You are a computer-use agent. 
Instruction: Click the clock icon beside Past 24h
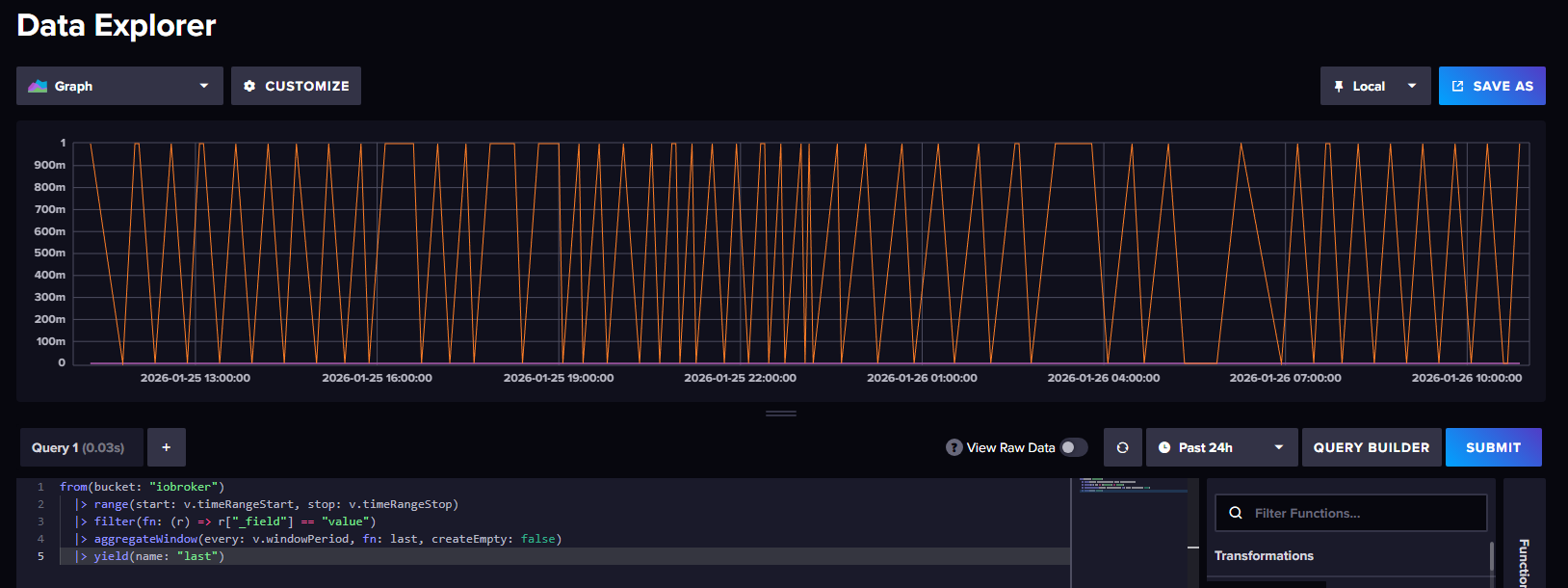coord(1164,447)
